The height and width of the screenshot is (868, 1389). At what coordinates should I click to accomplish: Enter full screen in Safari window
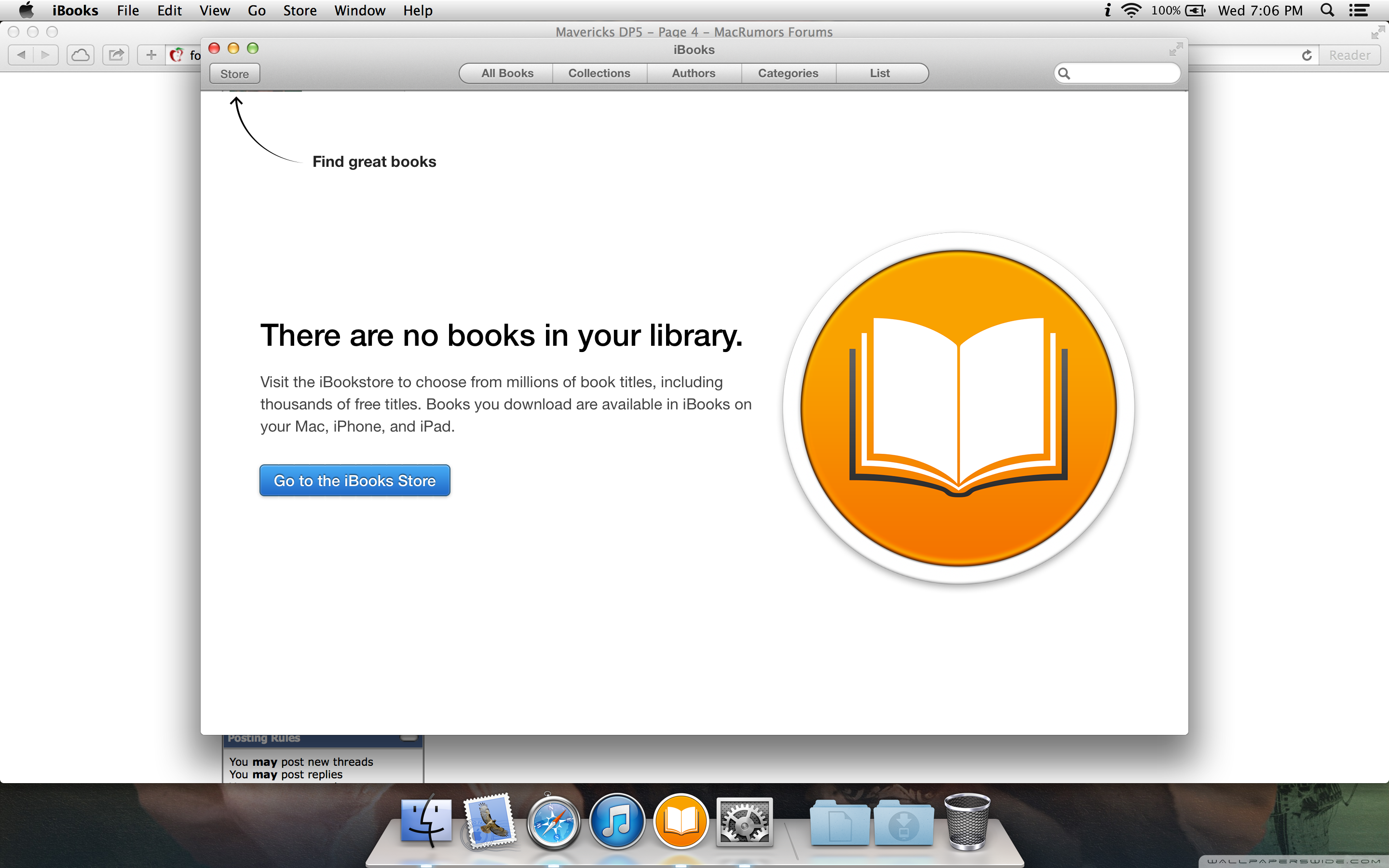1377,33
